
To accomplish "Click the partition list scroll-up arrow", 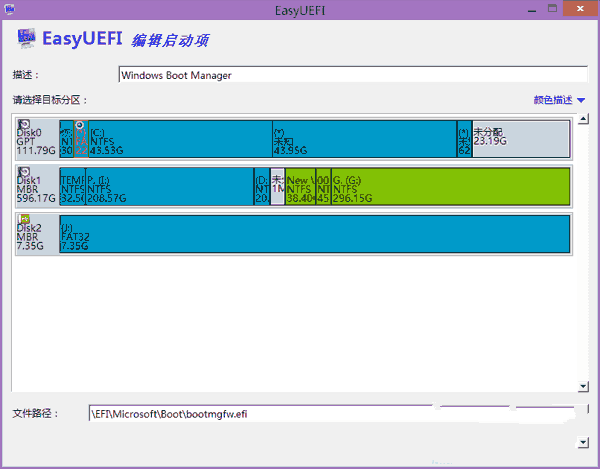I will point(583,119).
